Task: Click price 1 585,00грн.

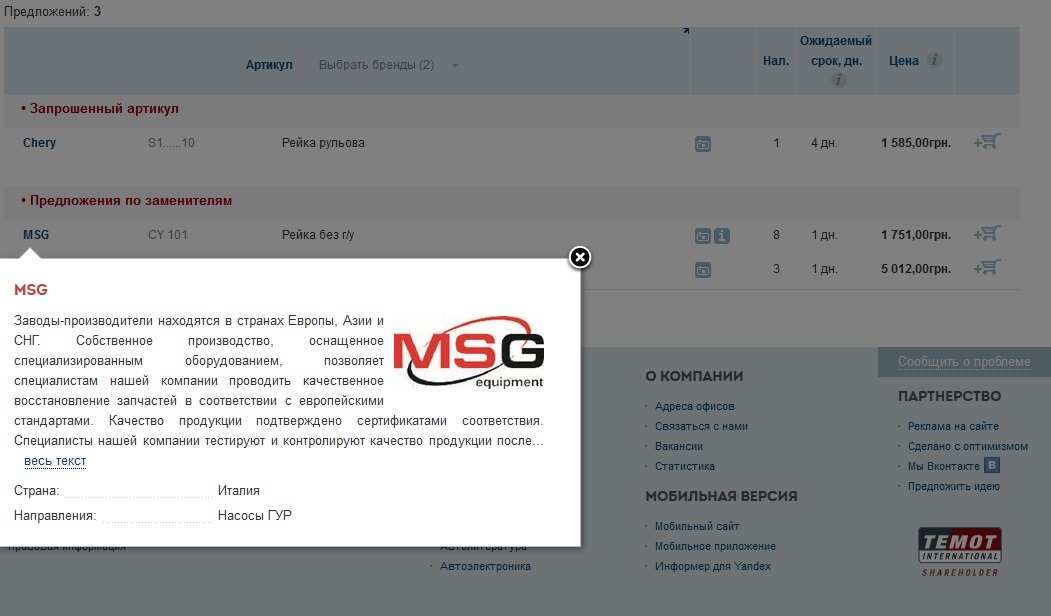Action: (916, 143)
